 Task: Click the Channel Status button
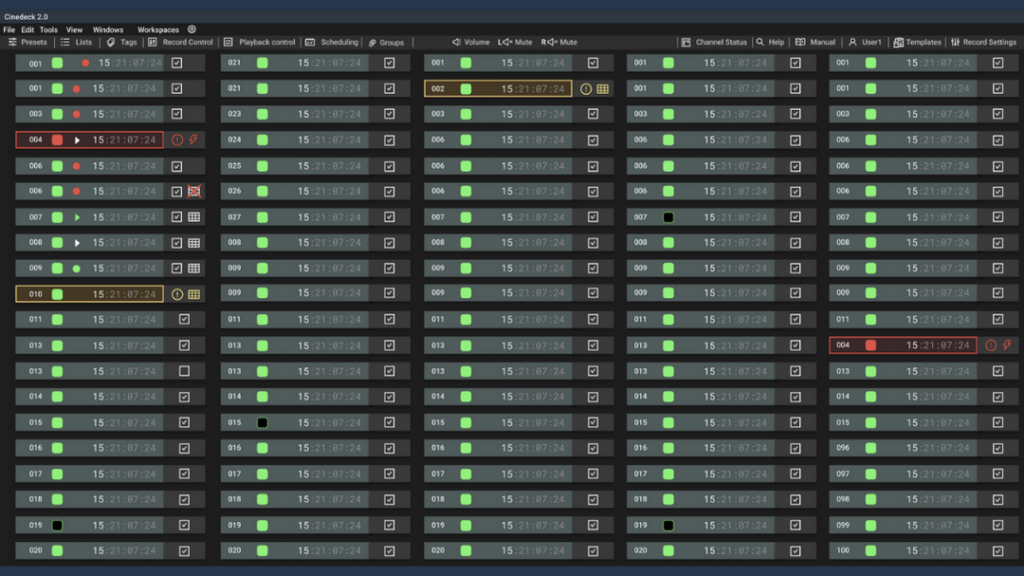[x=714, y=43]
